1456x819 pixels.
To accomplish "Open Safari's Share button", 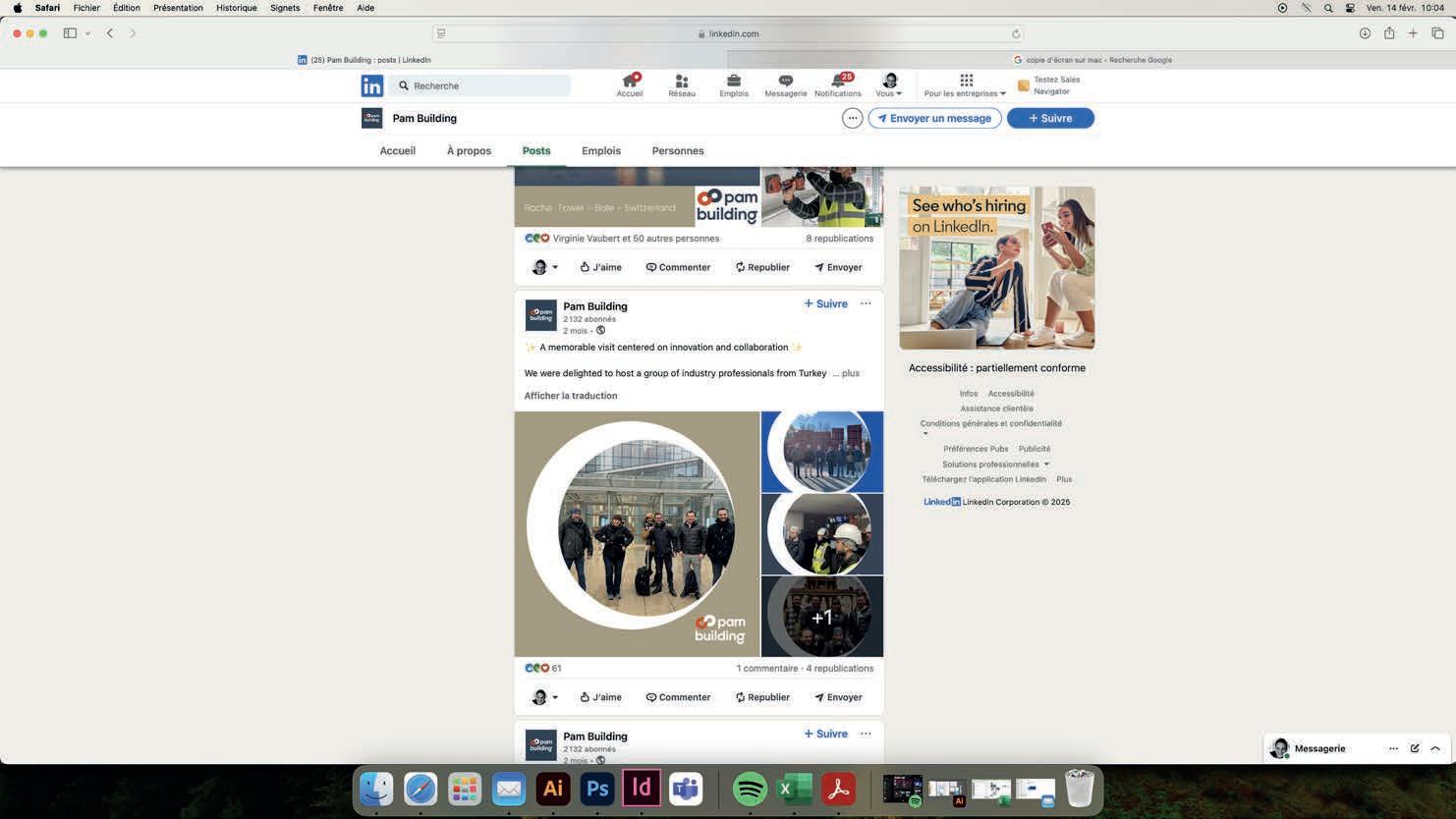I will pos(1389,33).
